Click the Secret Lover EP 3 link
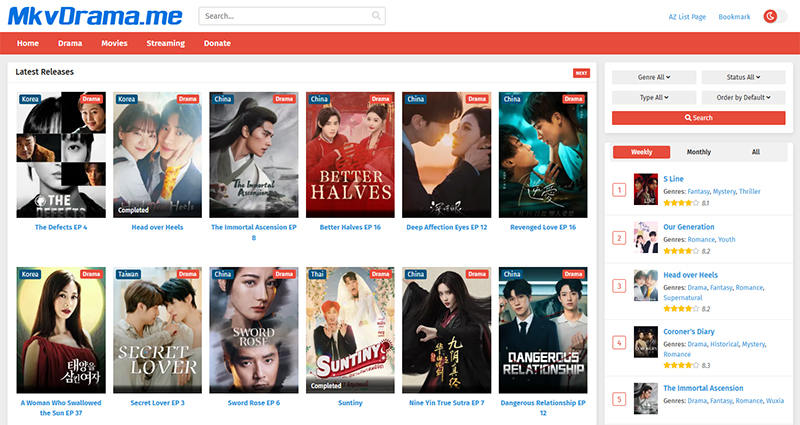The height and width of the screenshot is (425, 800). click(157, 403)
